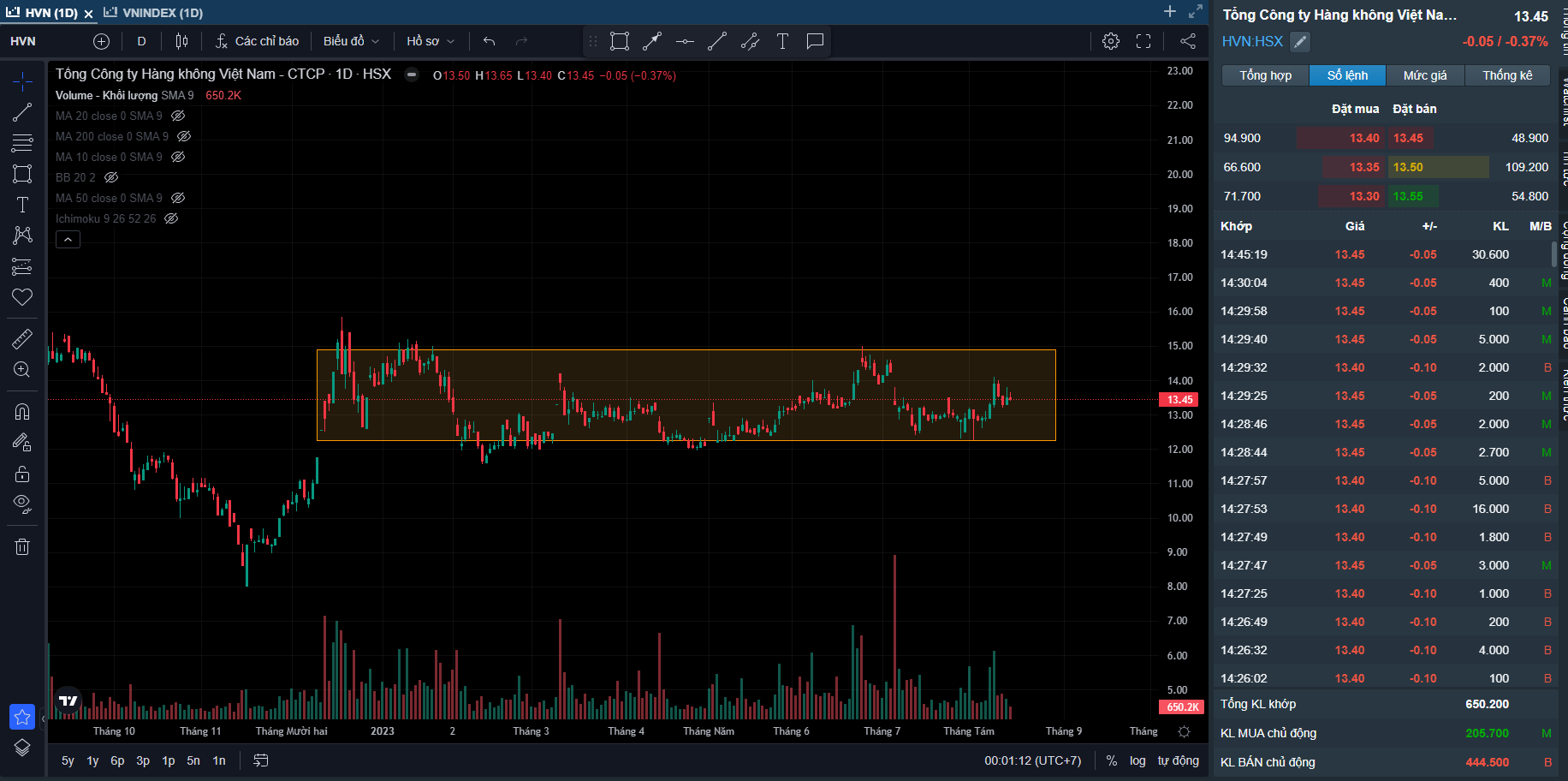Open the 'Mức giá' tab

1425,75
